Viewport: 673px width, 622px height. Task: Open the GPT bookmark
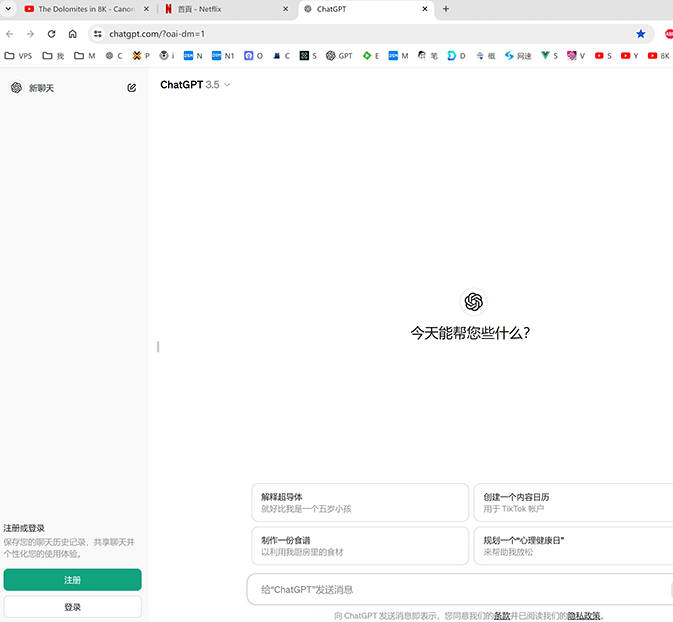(x=339, y=56)
